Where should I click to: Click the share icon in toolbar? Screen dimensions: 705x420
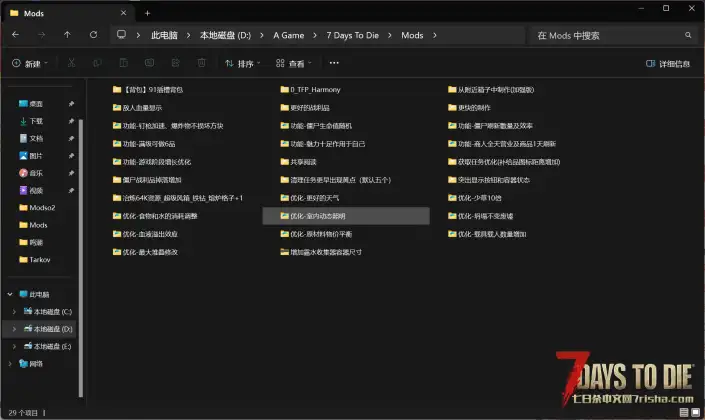tap(175, 63)
